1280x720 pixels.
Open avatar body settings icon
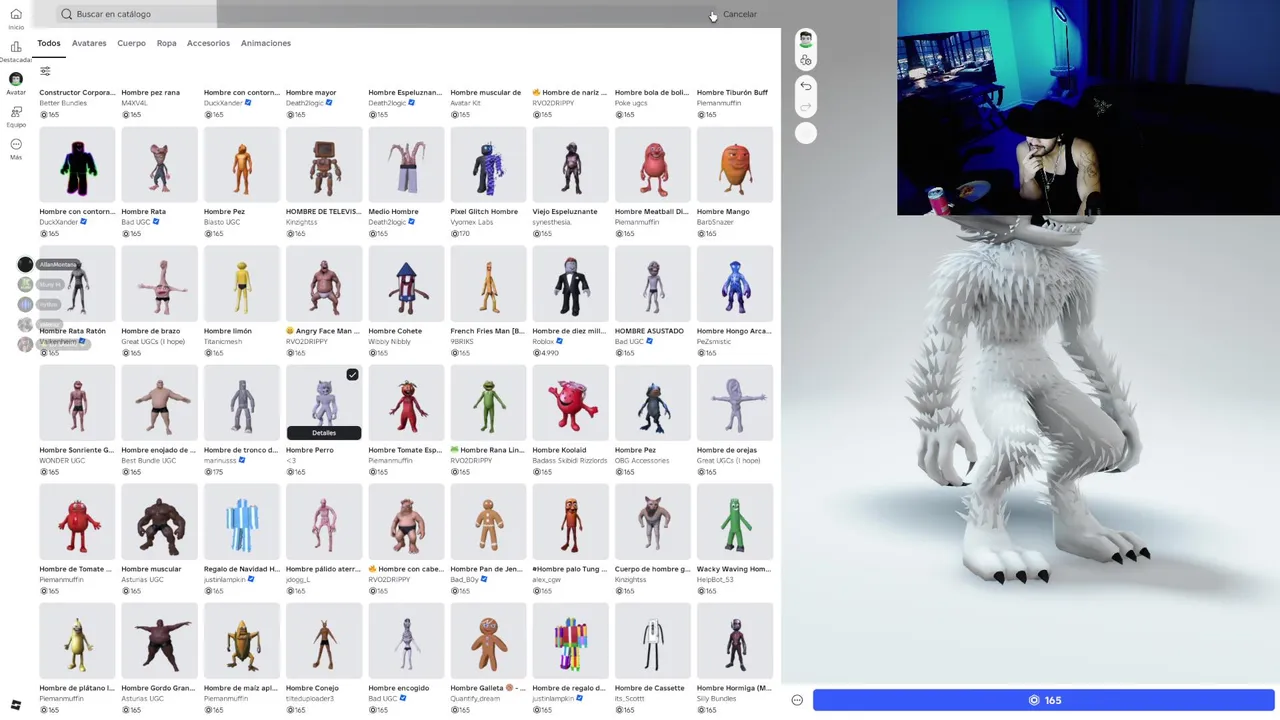806,60
